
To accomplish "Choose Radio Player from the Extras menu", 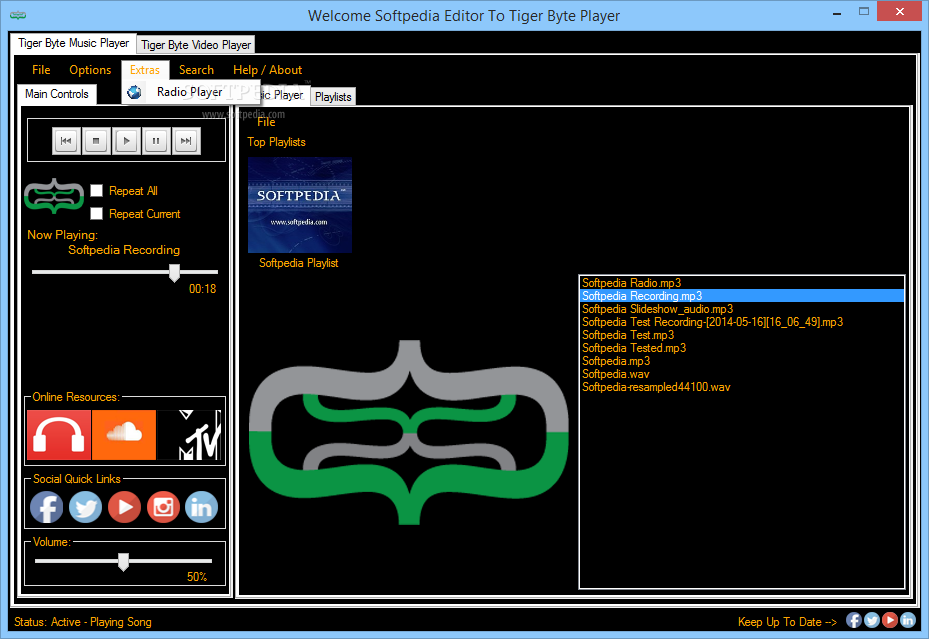I will (190, 92).
